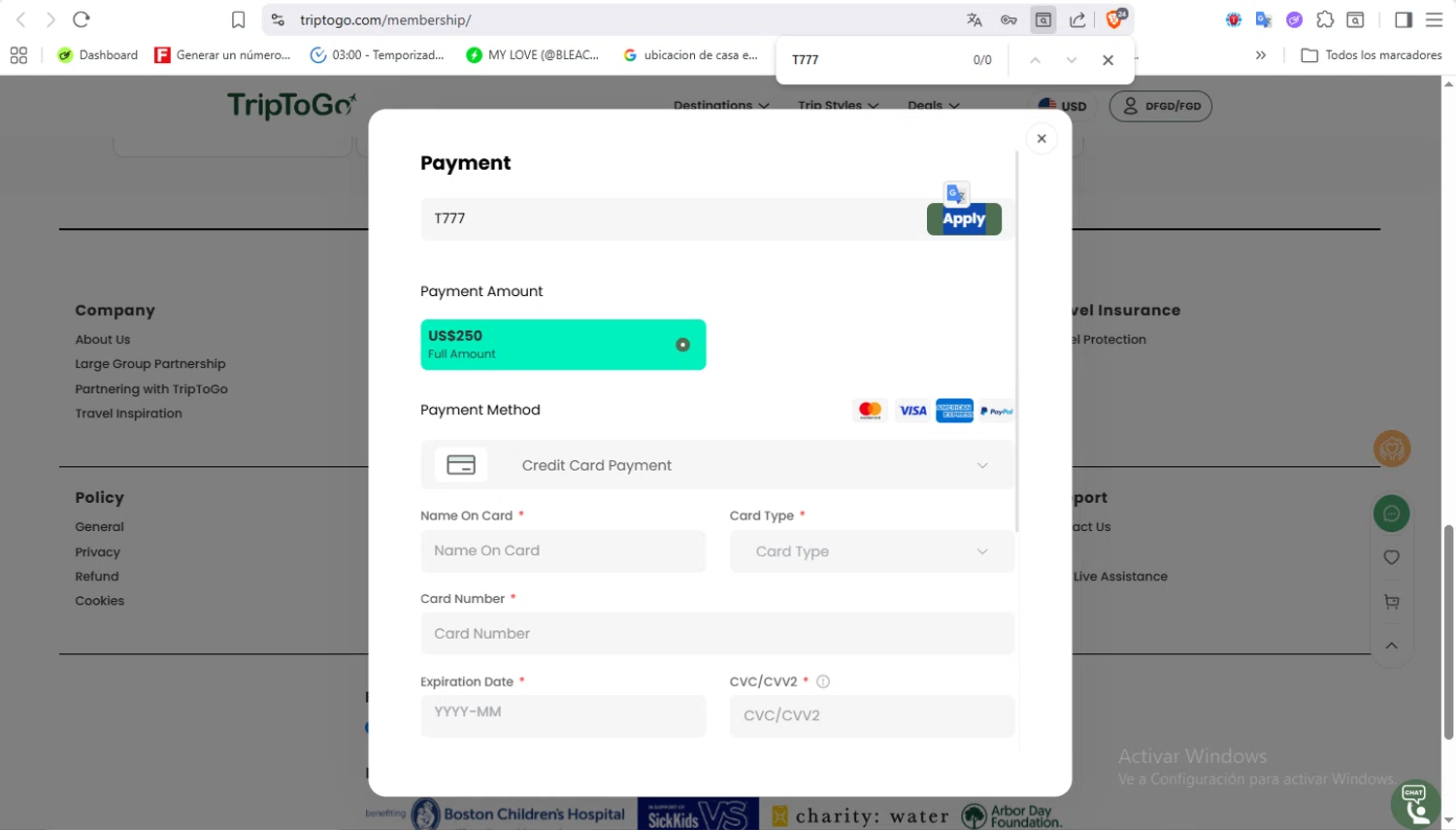Expand the Trip Styles menu
This screenshot has height=830, width=1456.
(x=838, y=105)
